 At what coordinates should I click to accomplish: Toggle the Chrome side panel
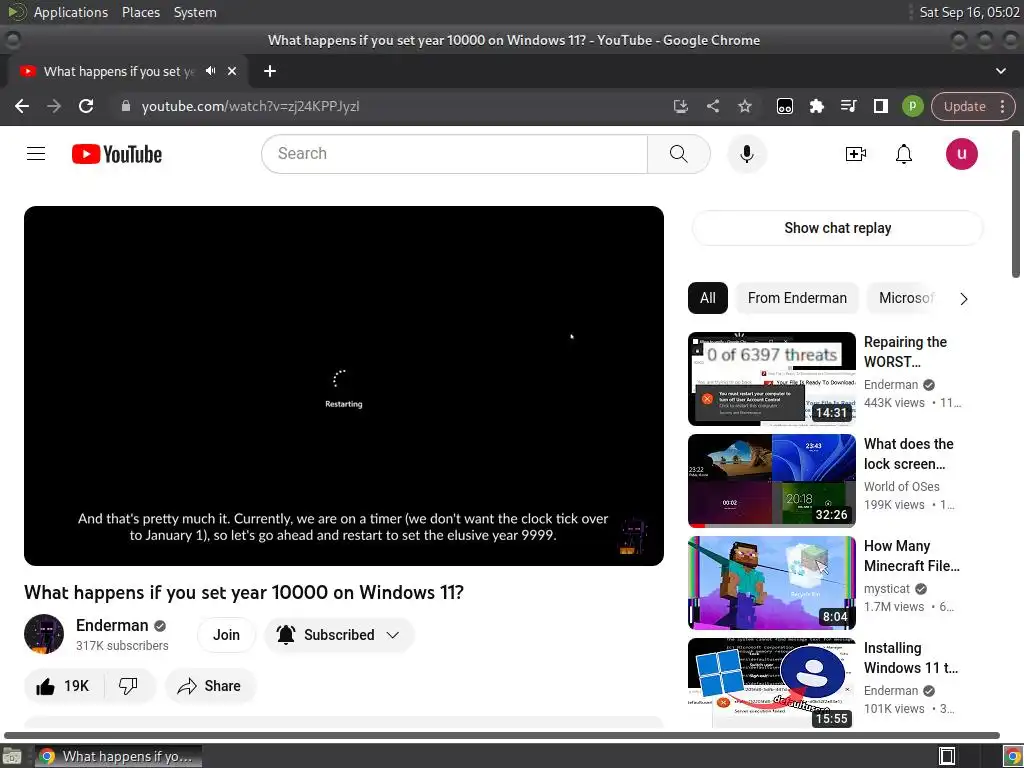pyautogui.click(x=880, y=106)
